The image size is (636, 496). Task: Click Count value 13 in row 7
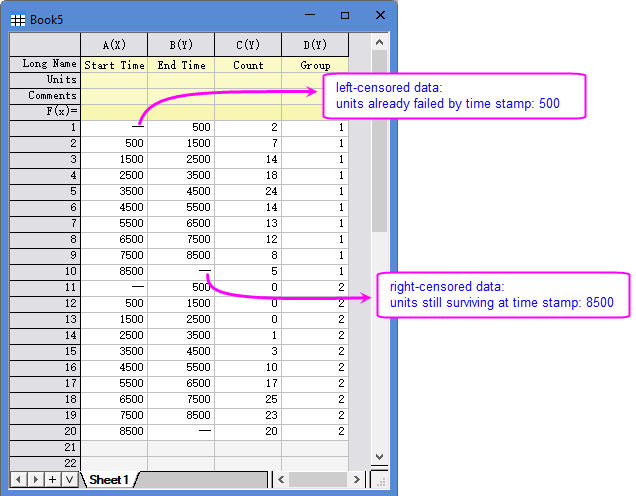[x=248, y=223]
